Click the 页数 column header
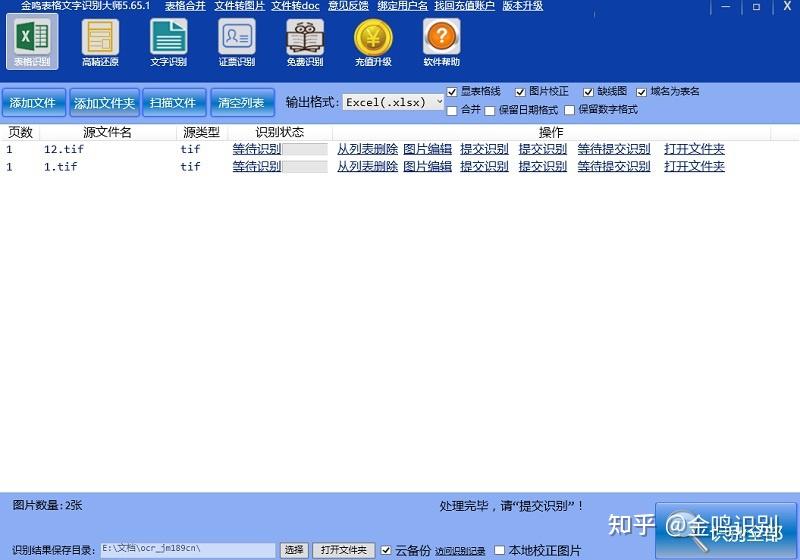 [x=20, y=132]
